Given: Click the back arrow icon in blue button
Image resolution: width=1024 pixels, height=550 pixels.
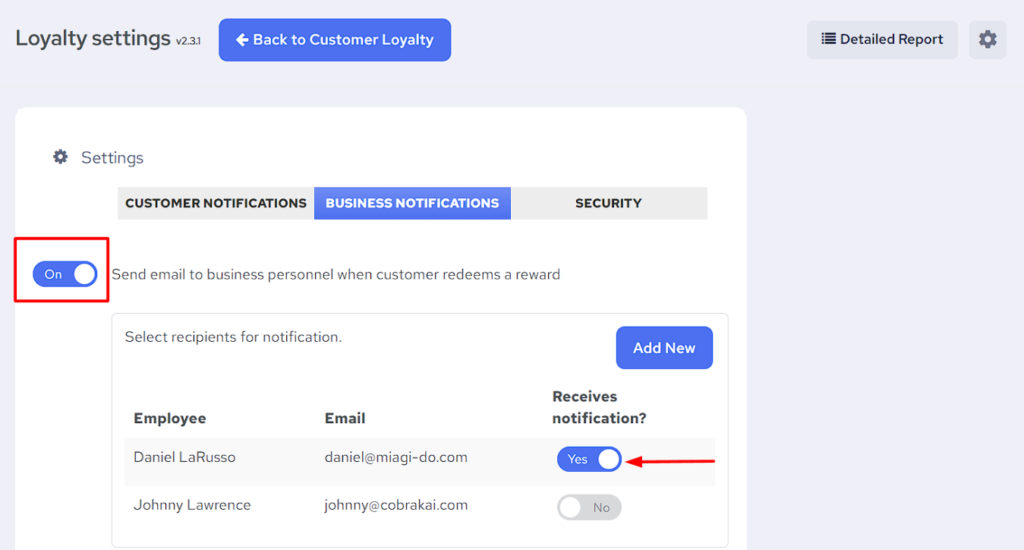Looking at the screenshot, I should point(241,40).
